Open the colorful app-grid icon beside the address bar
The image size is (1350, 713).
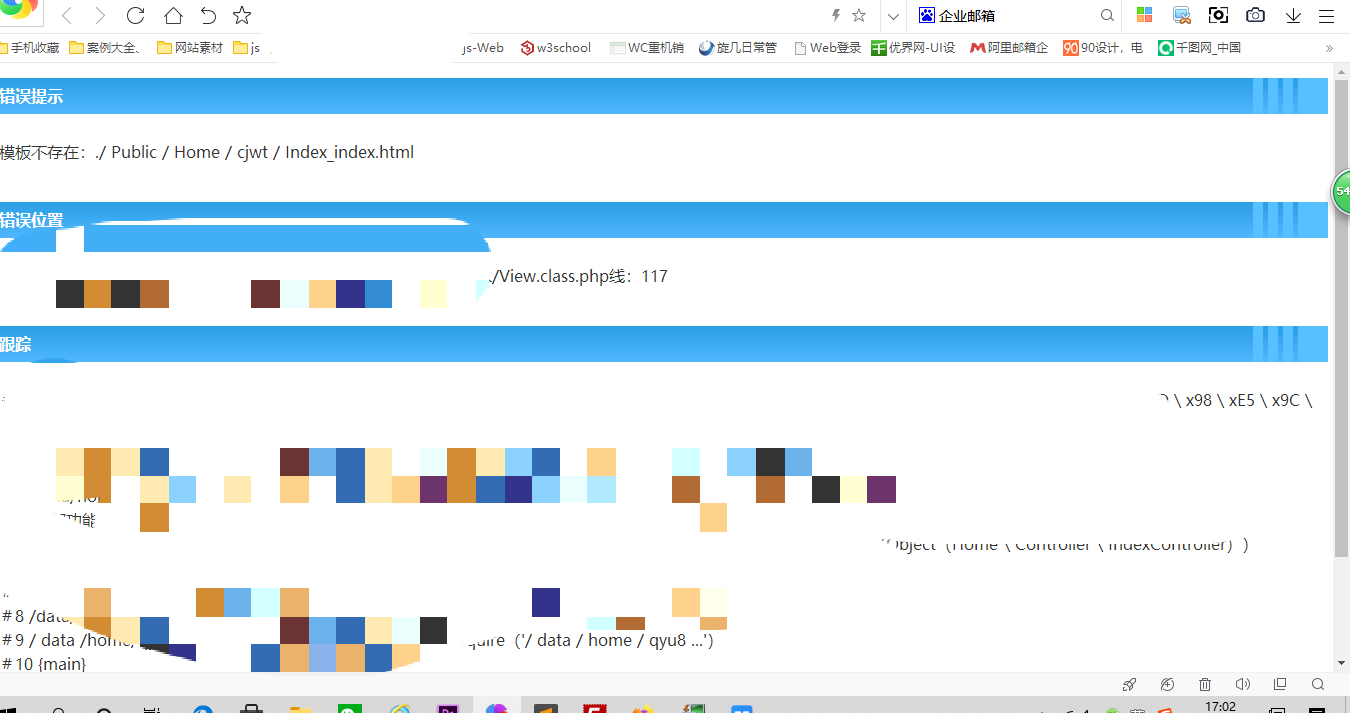1144,15
